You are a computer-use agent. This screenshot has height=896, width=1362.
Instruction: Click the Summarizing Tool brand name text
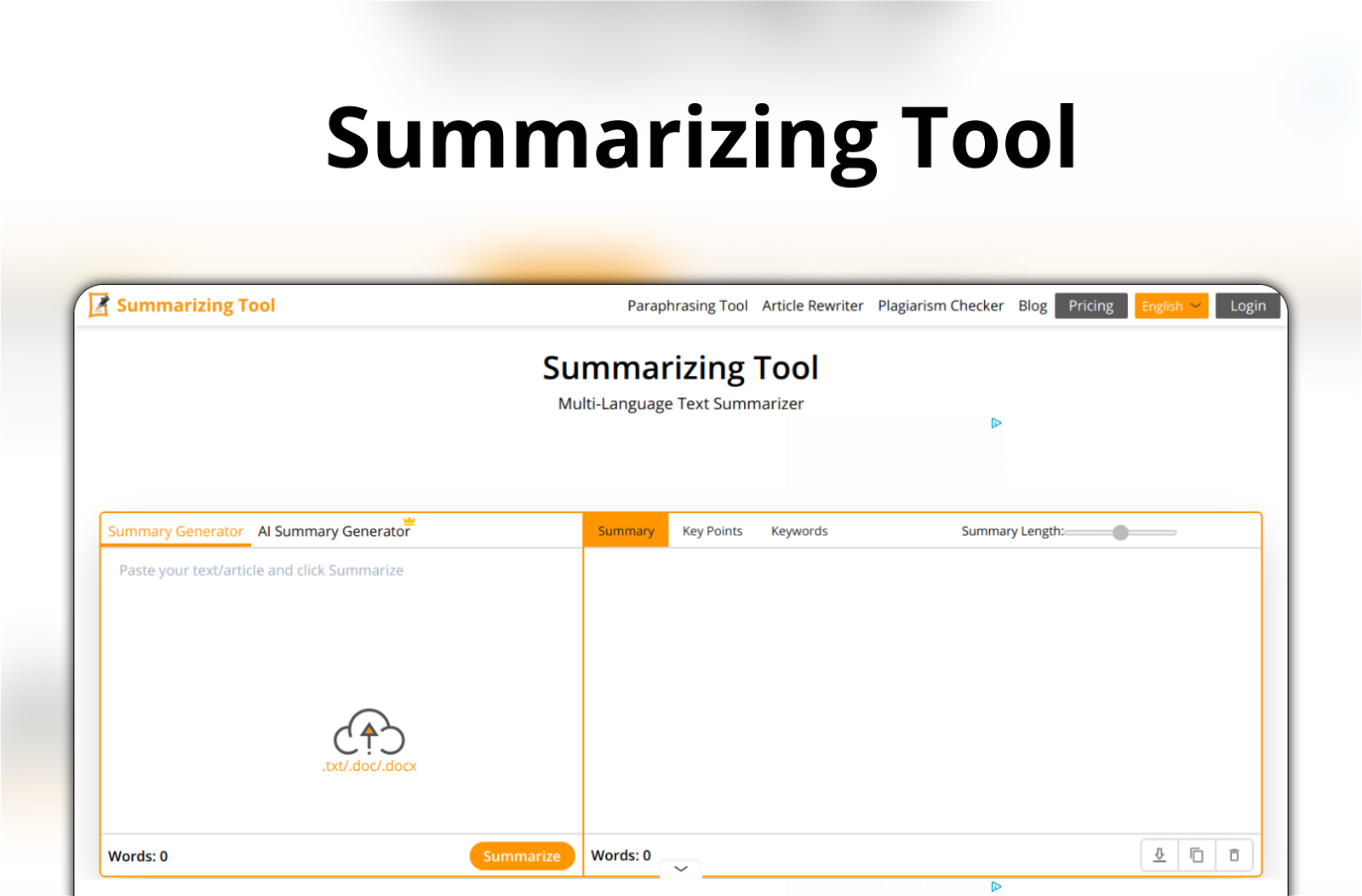(x=196, y=305)
